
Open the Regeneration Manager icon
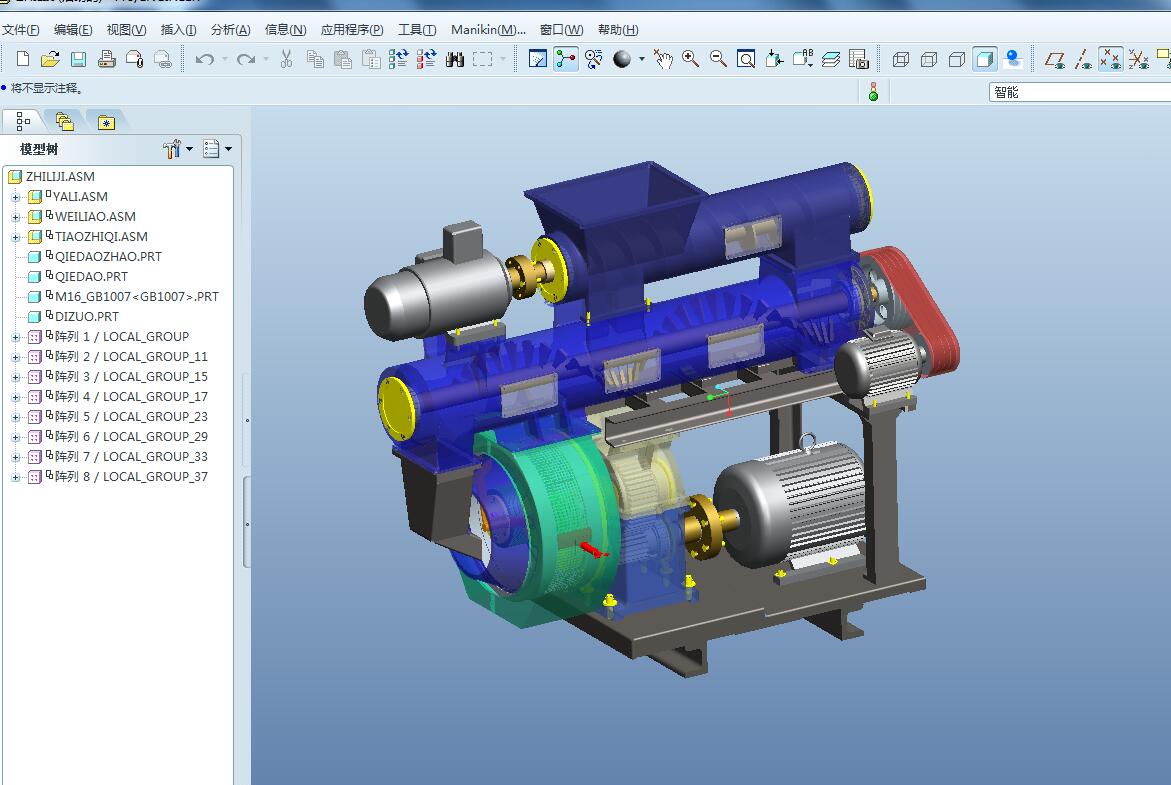(426, 59)
